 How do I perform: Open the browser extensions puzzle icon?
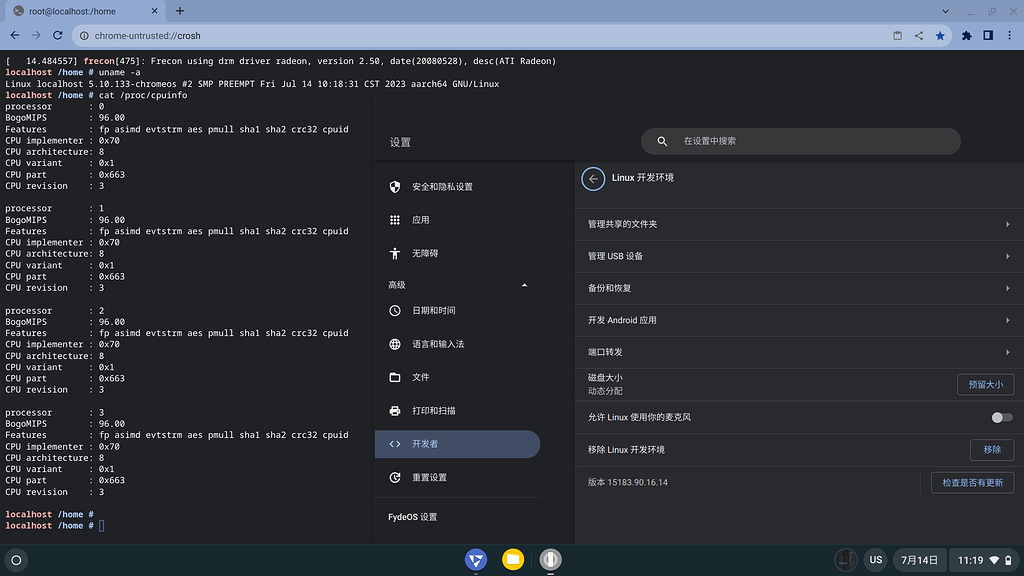(967, 35)
